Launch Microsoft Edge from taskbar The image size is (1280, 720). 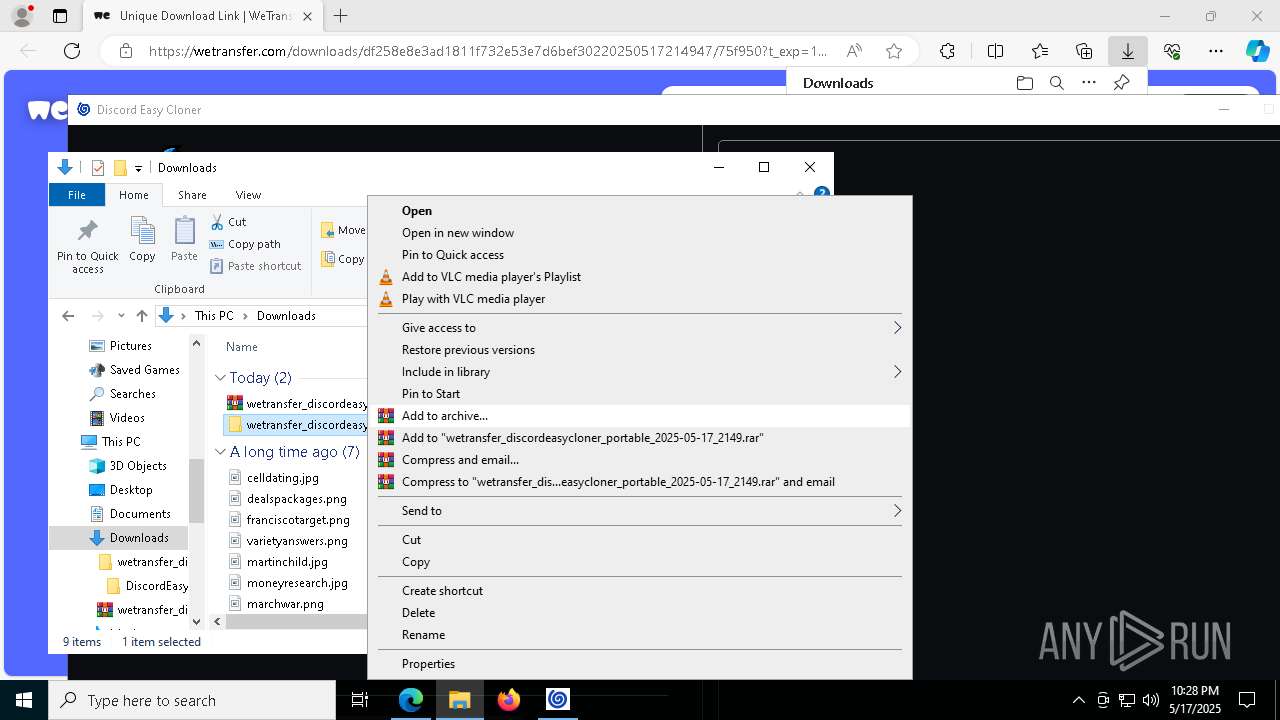[411, 700]
